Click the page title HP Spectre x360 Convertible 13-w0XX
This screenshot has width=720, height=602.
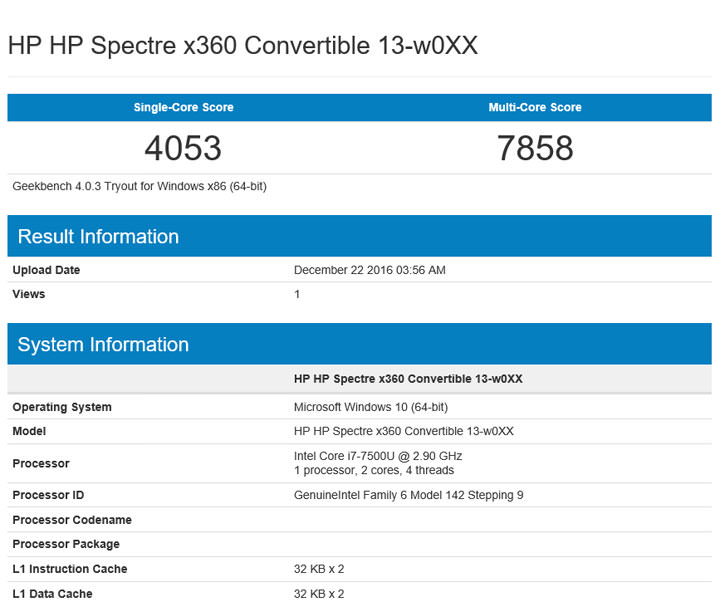(243, 46)
